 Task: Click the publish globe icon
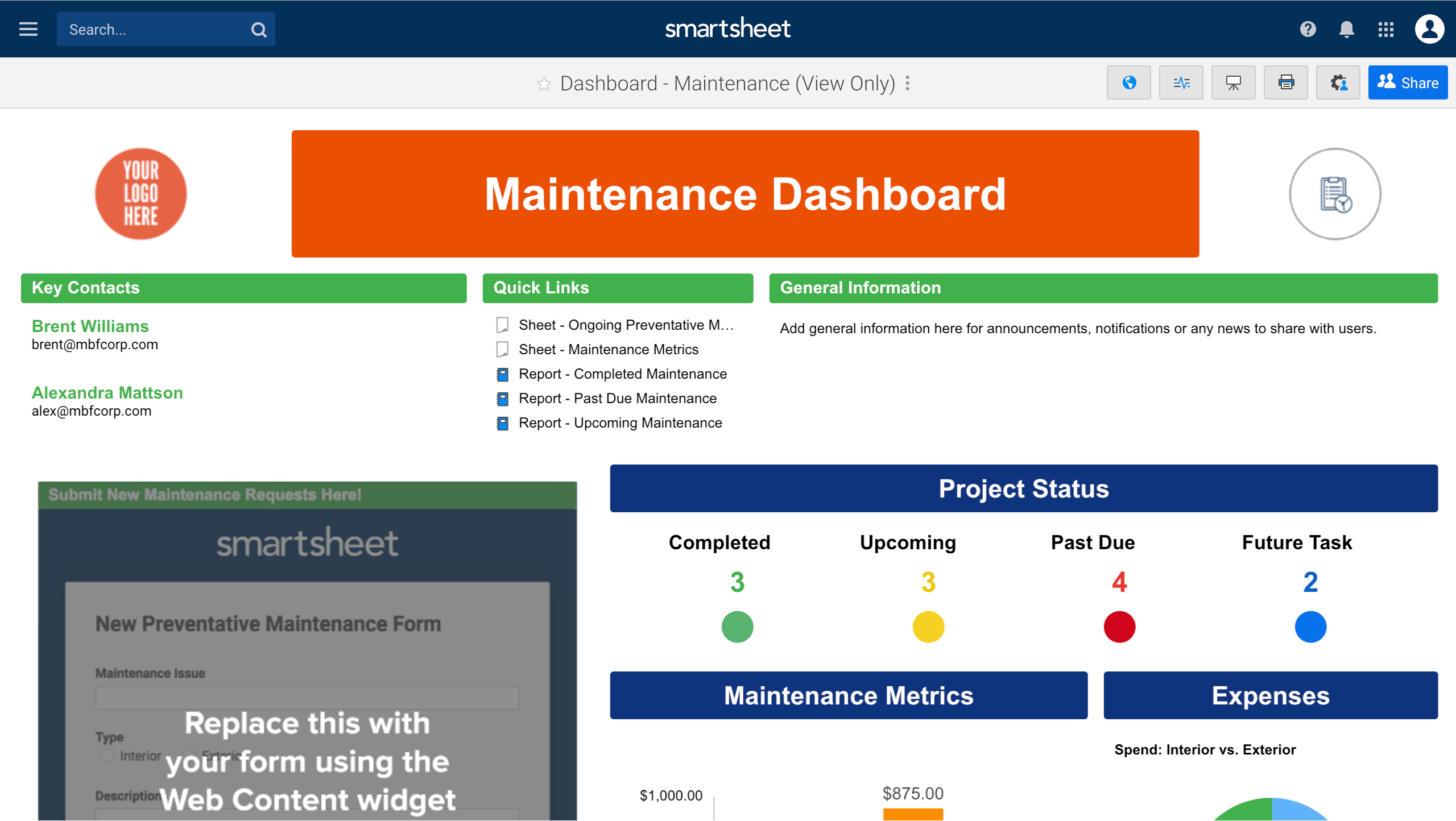pos(1129,83)
